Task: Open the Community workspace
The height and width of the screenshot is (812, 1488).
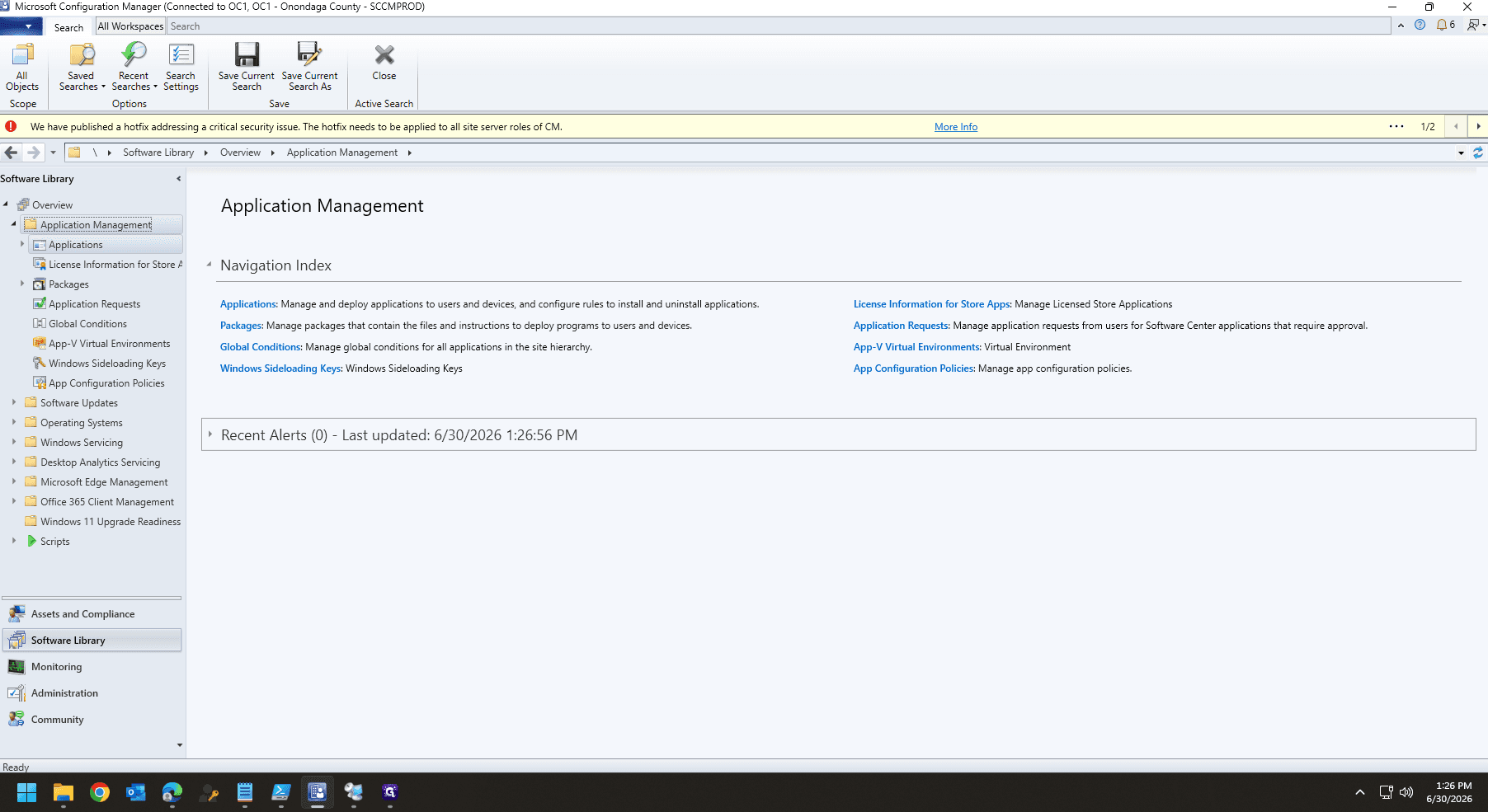Action: pyautogui.click(x=92, y=720)
